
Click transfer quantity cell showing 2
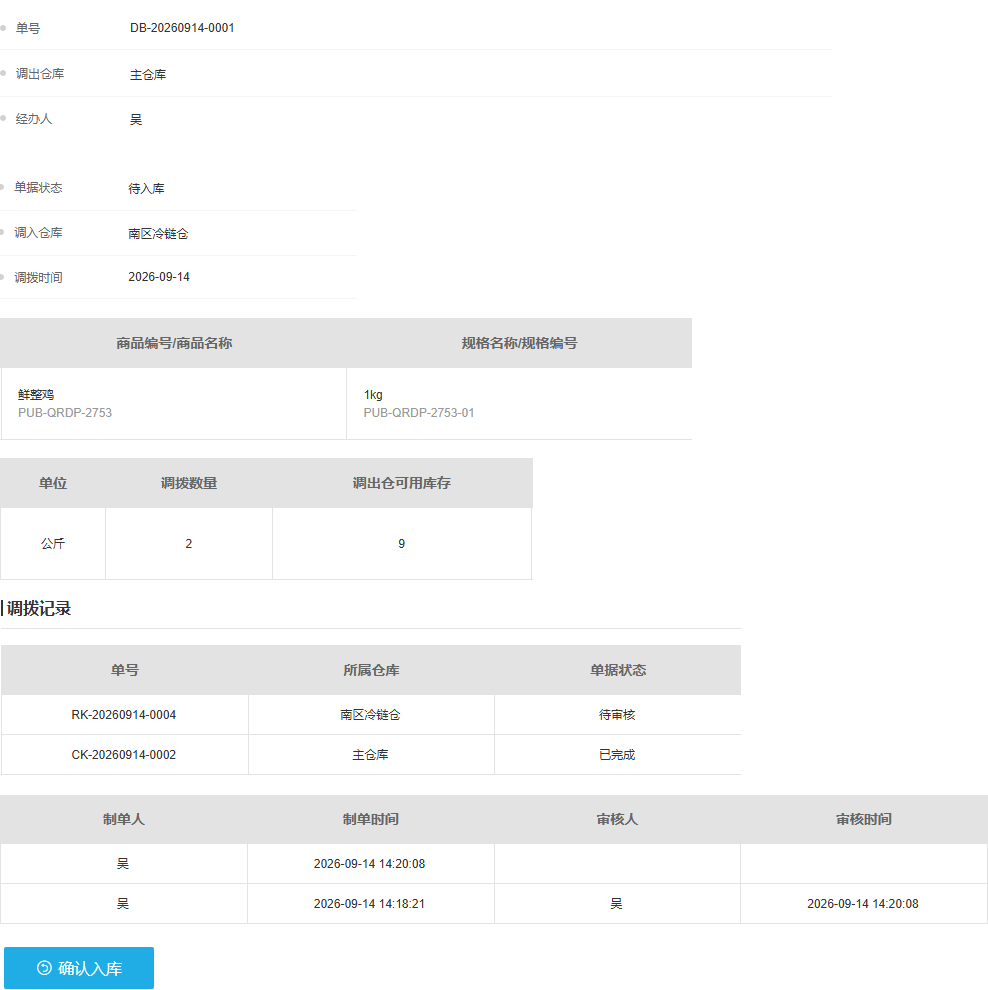click(x=189, y=544)
